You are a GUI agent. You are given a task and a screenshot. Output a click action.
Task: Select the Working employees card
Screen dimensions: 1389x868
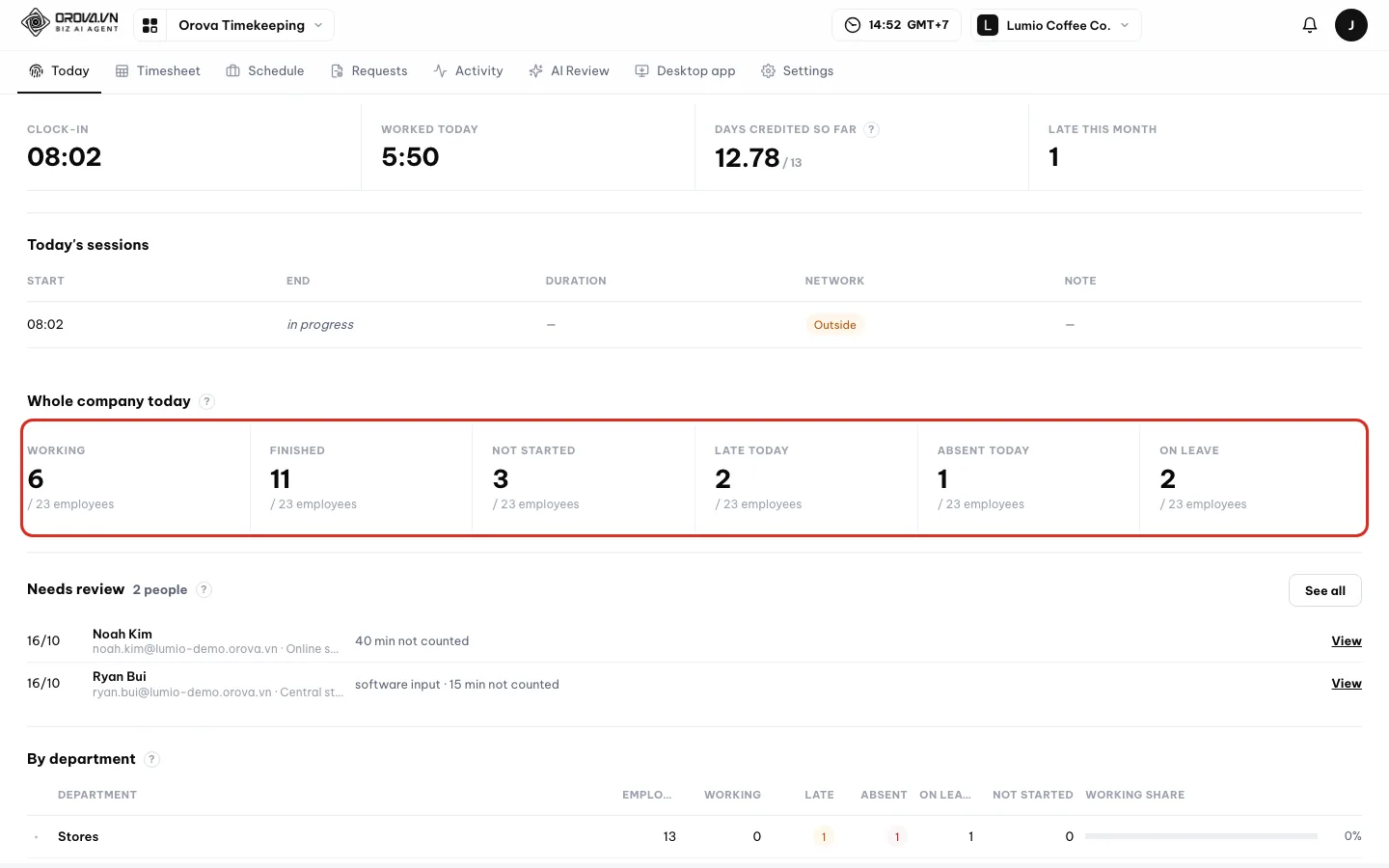pos(138,477)
